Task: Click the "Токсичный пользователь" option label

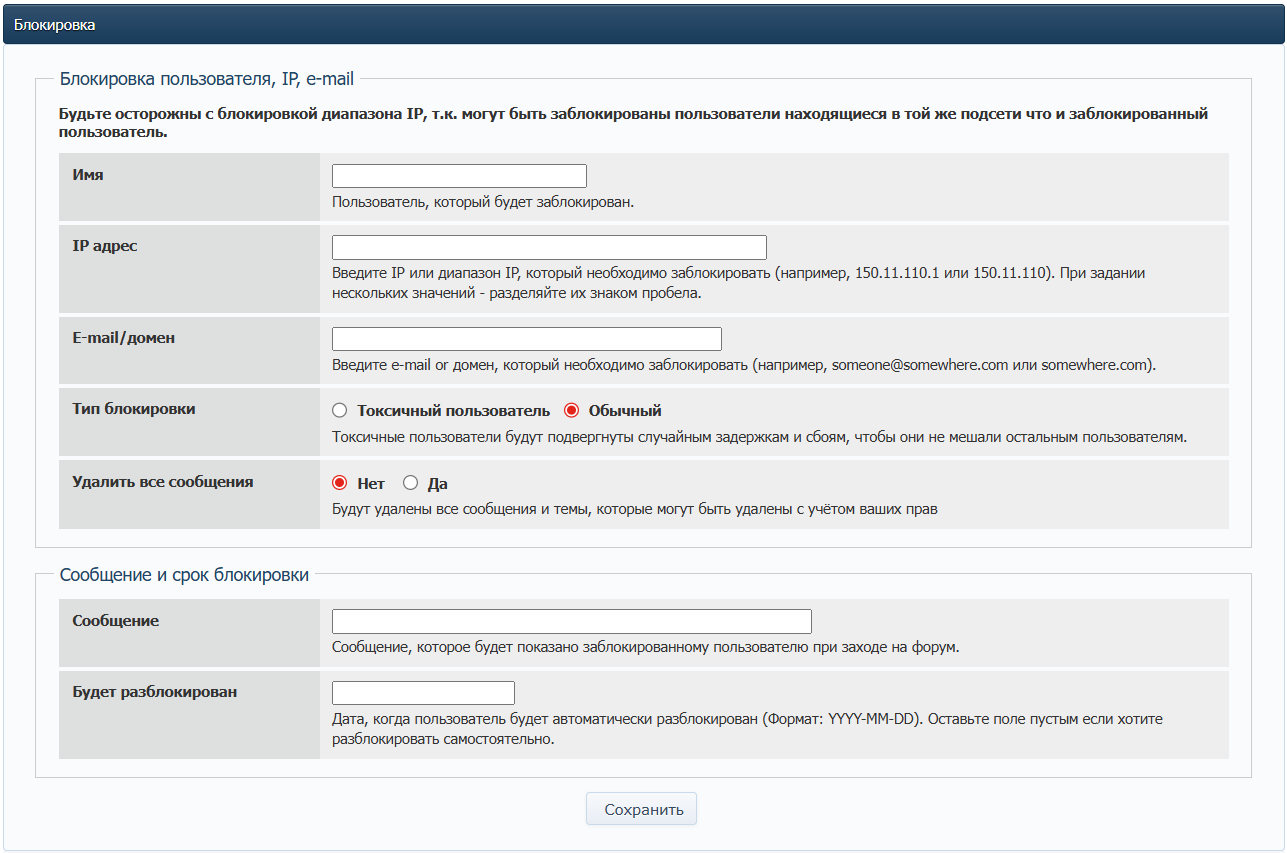Action: point(453,411)
